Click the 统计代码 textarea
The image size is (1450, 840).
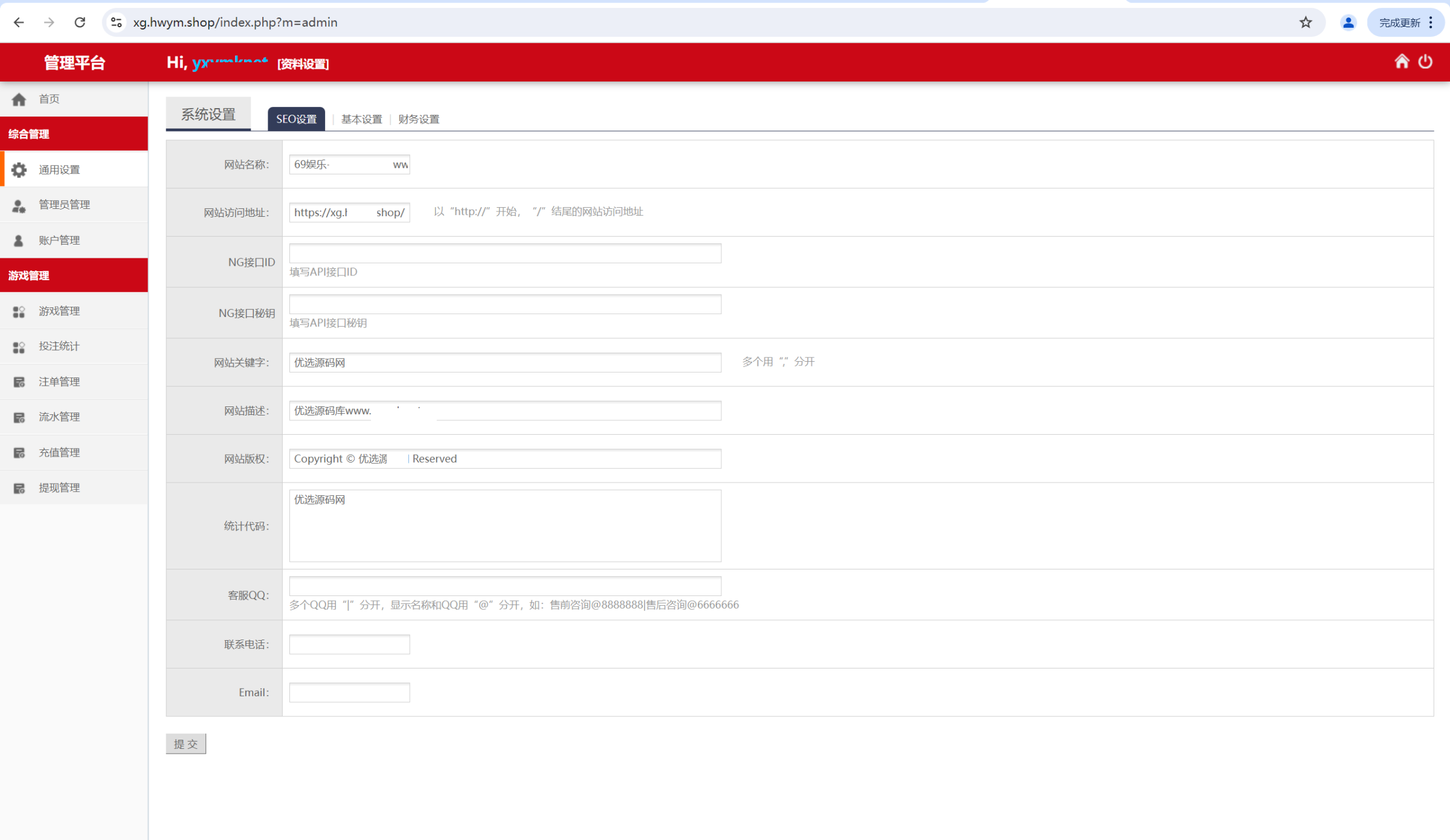505,525
